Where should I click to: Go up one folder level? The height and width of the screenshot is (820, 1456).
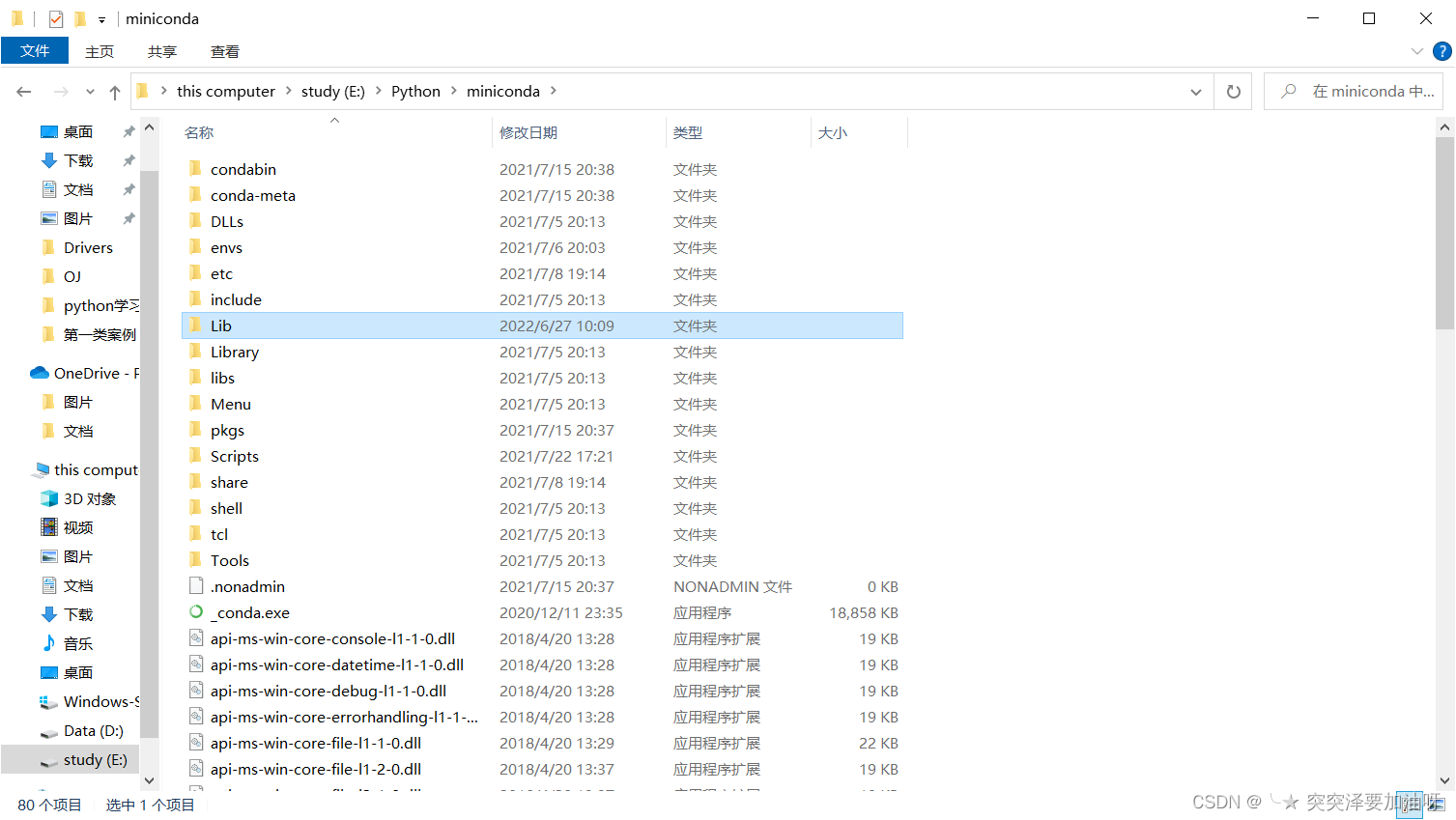tap(115, 92)
